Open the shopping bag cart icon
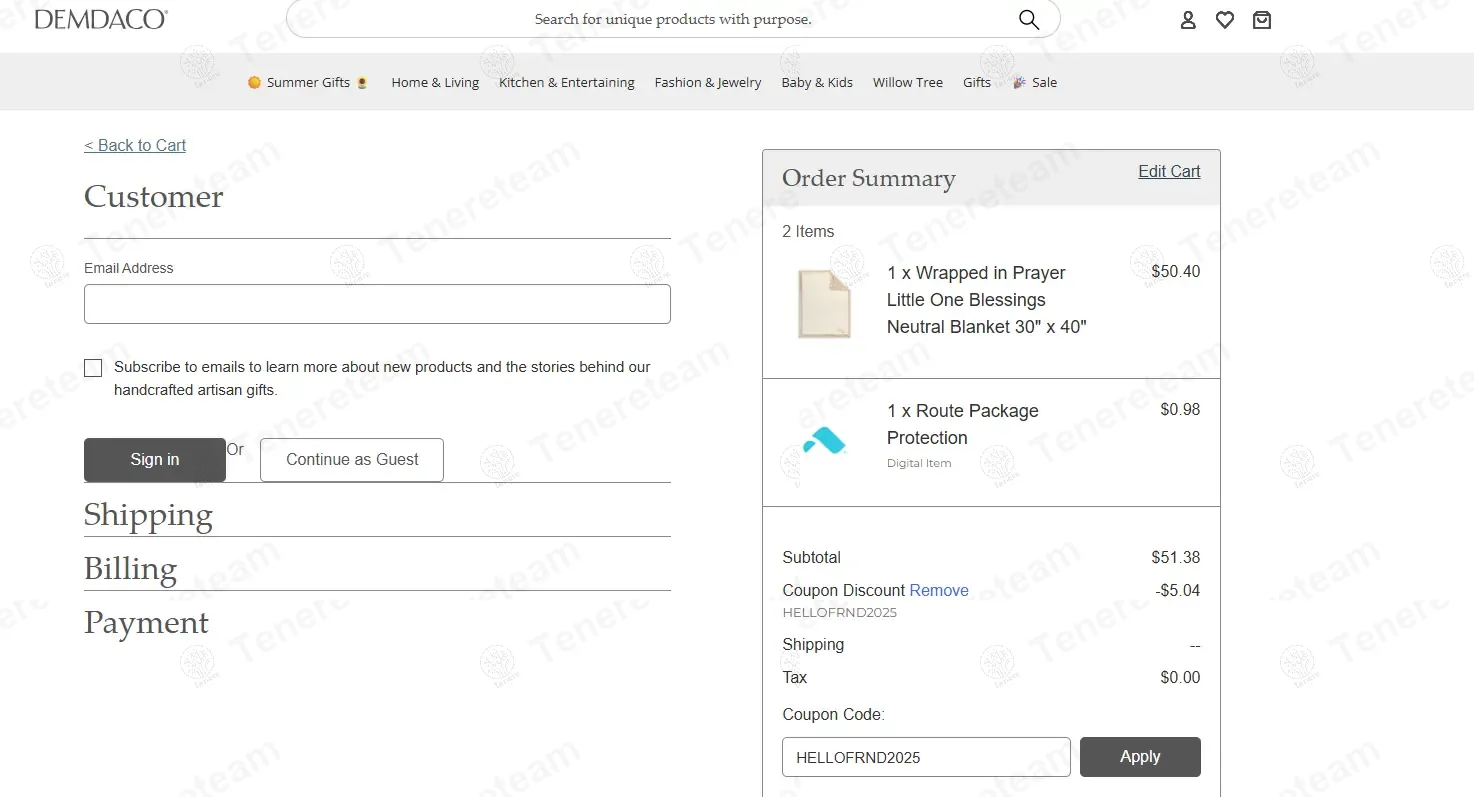1474x797 pixels. click(x=1262, y=20)
